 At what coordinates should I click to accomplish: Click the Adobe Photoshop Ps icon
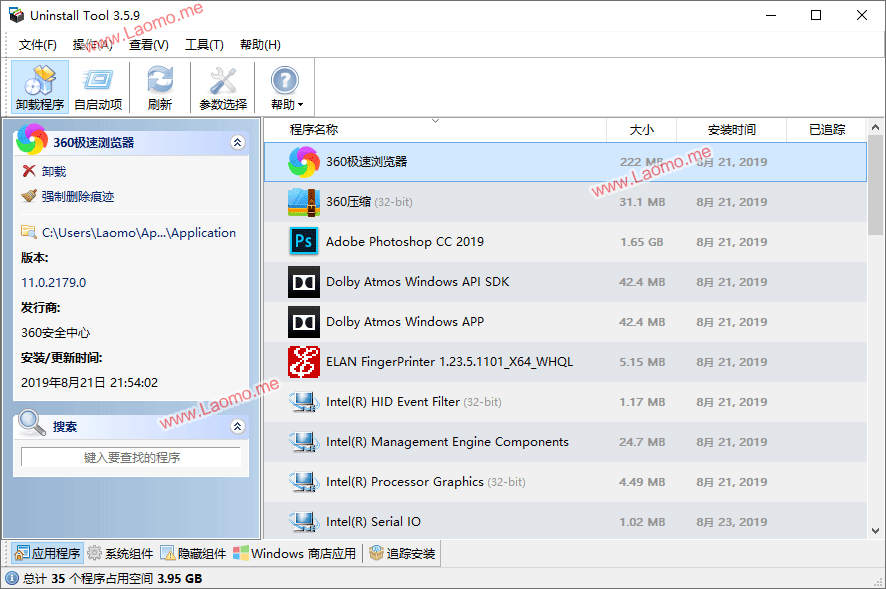point(304,242)
